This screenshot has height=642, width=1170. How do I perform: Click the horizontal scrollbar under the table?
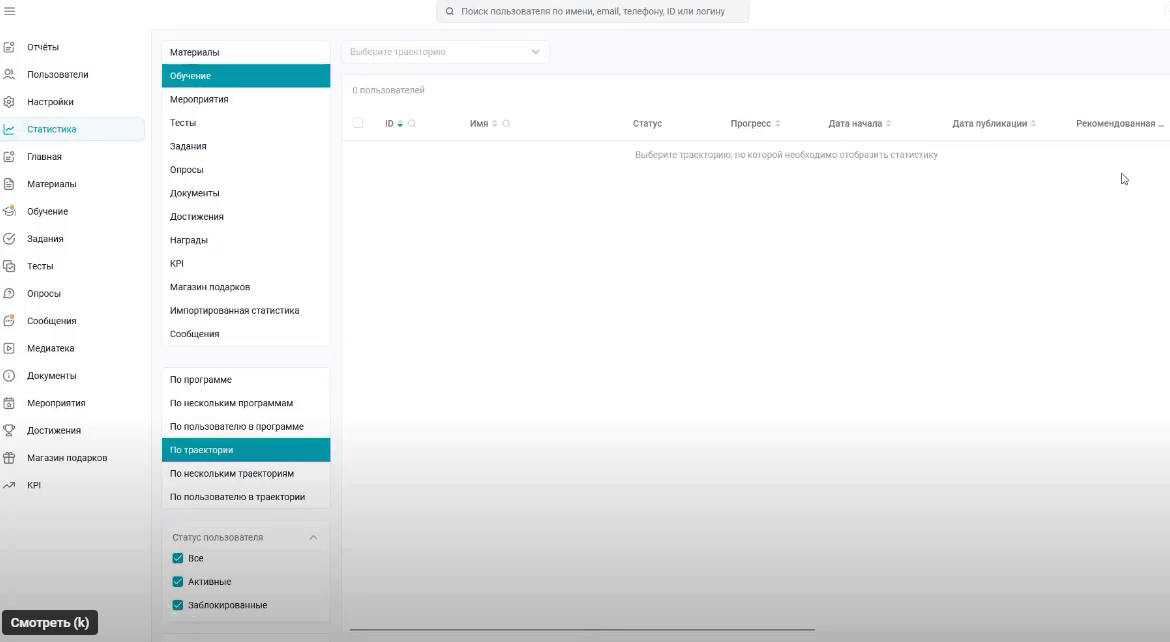click(582, 630)
